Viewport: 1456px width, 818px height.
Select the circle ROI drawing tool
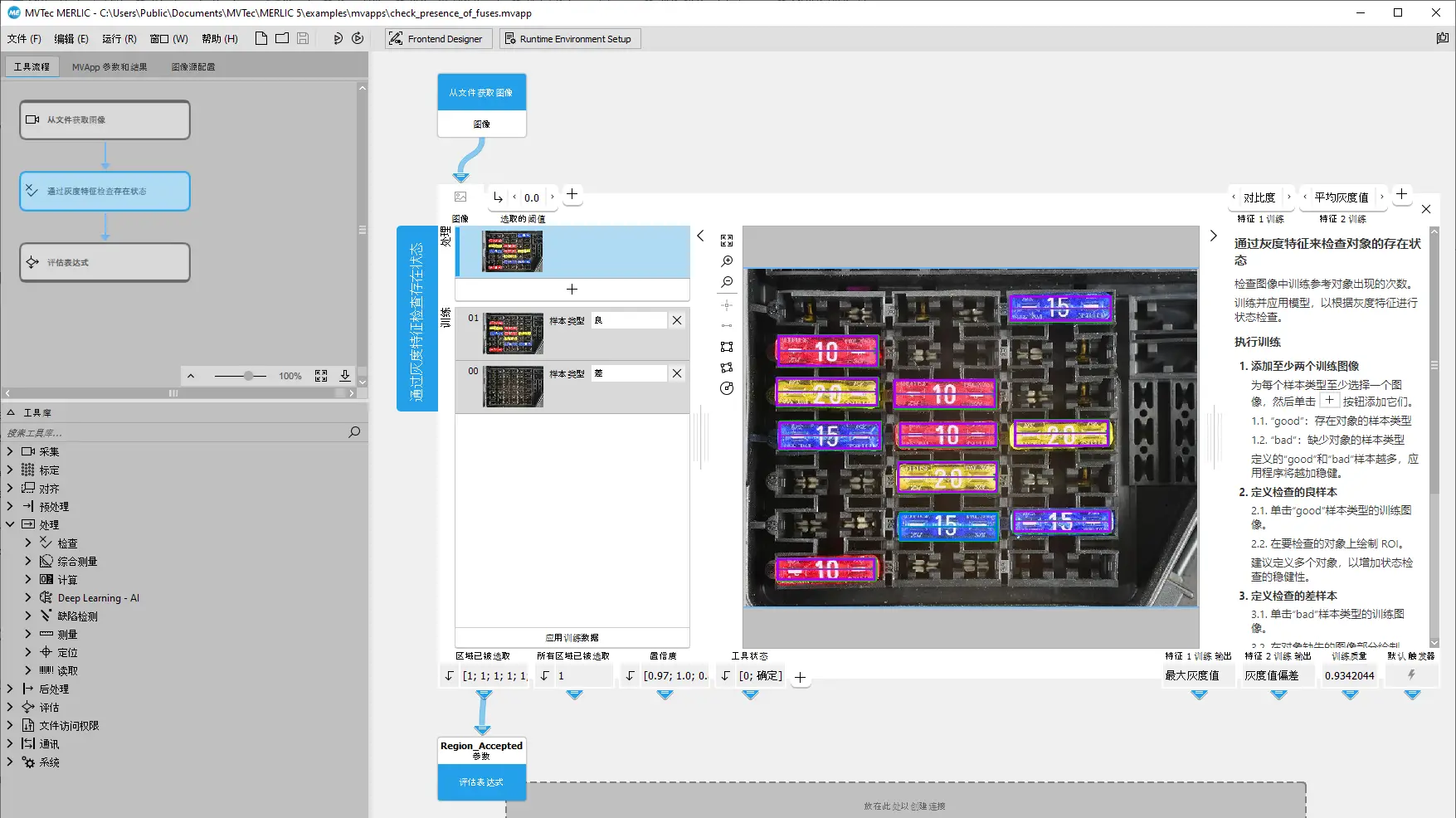pyautogui.click(x=727, y=388)
